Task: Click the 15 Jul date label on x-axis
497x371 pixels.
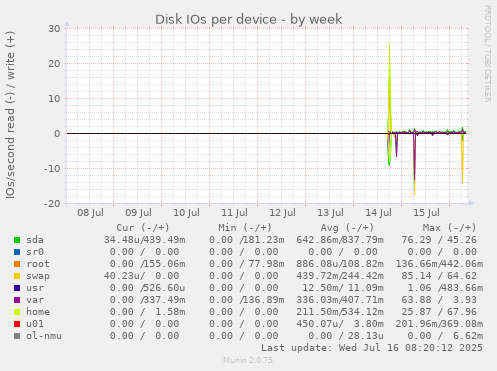Action: [426, 213]
